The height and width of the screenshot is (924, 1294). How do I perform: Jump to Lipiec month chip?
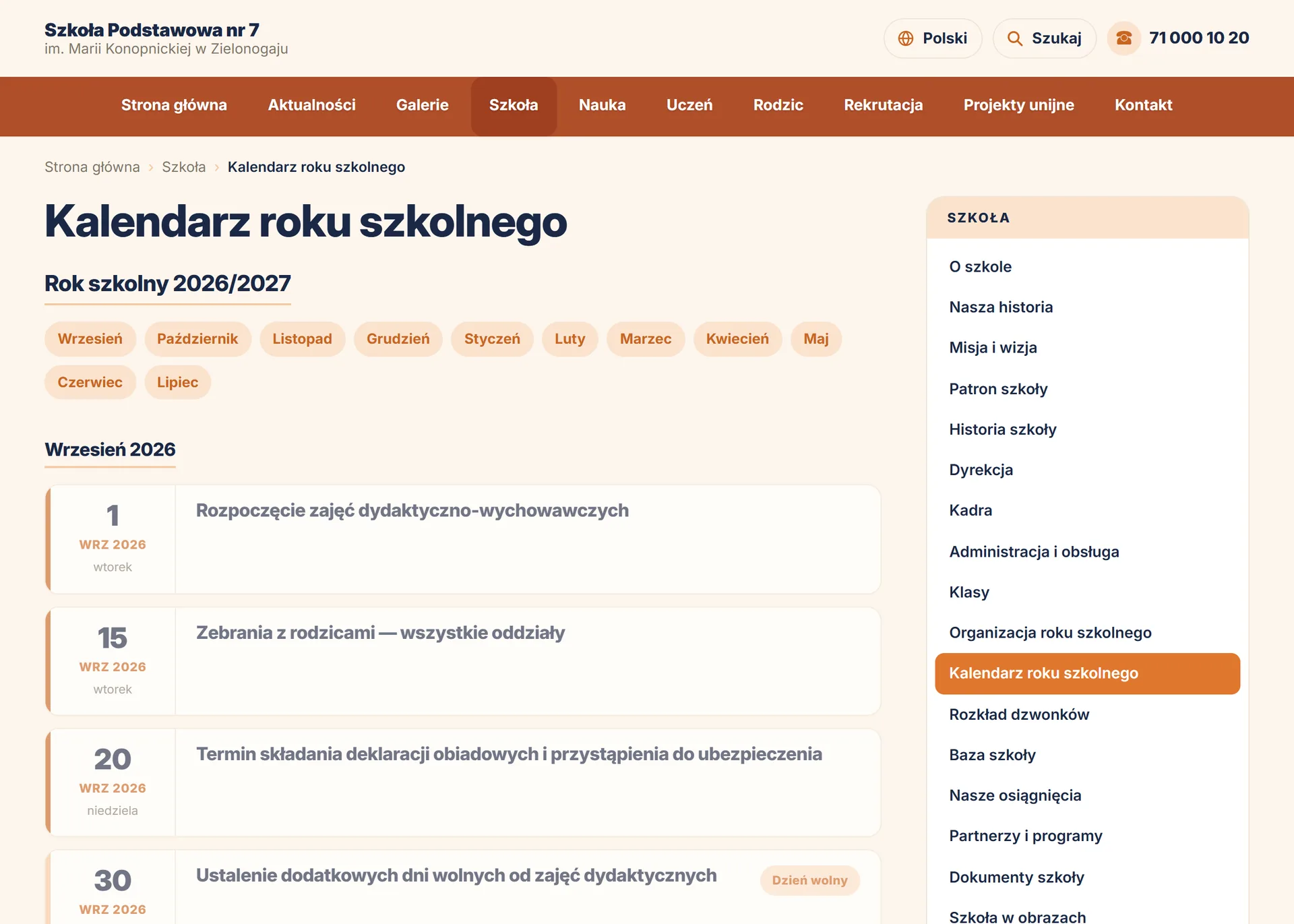(x=177, y=383)
